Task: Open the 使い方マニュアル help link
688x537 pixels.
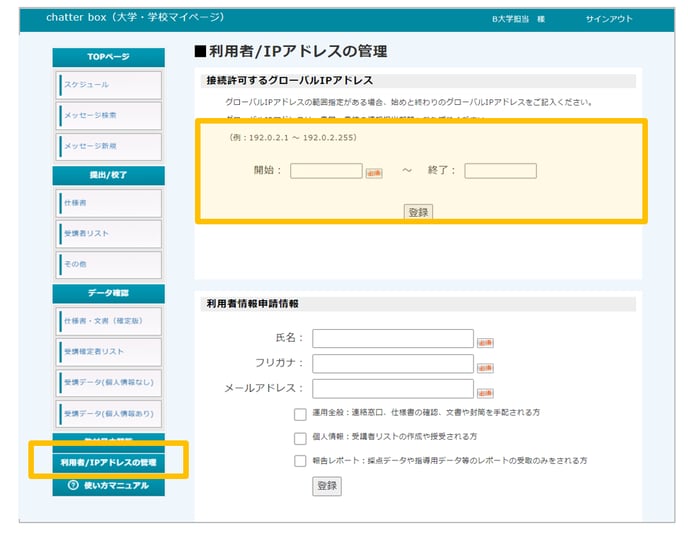Action: 109,486
